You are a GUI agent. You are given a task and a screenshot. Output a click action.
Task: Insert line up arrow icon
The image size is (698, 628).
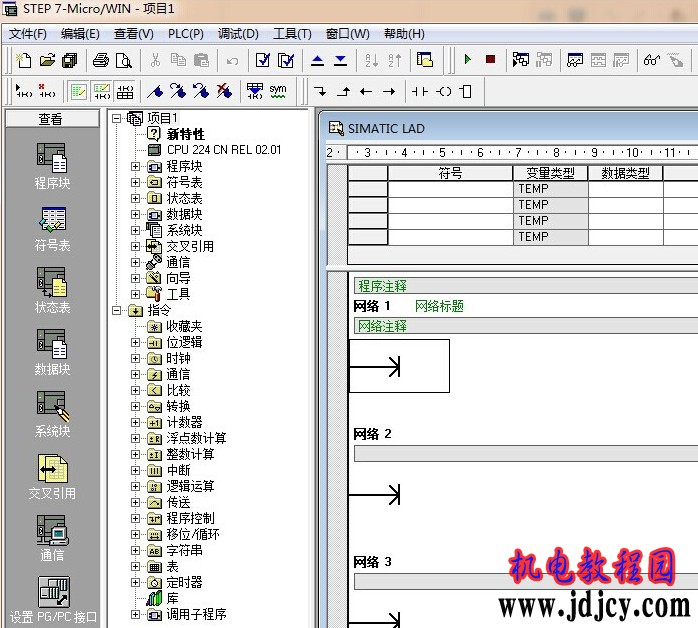point(343,92)
